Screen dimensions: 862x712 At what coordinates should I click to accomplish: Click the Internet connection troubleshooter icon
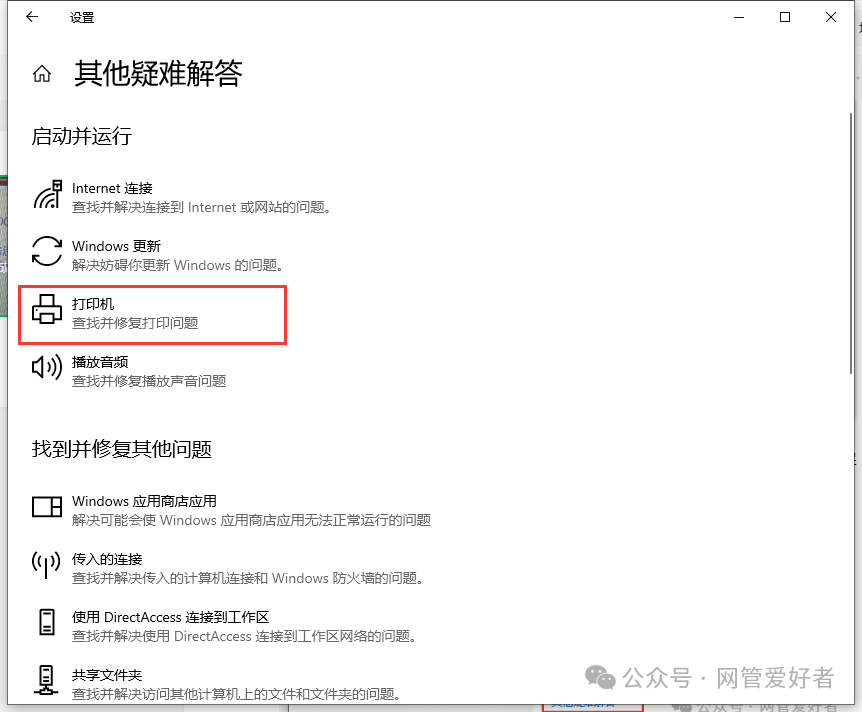pos(47,195)
